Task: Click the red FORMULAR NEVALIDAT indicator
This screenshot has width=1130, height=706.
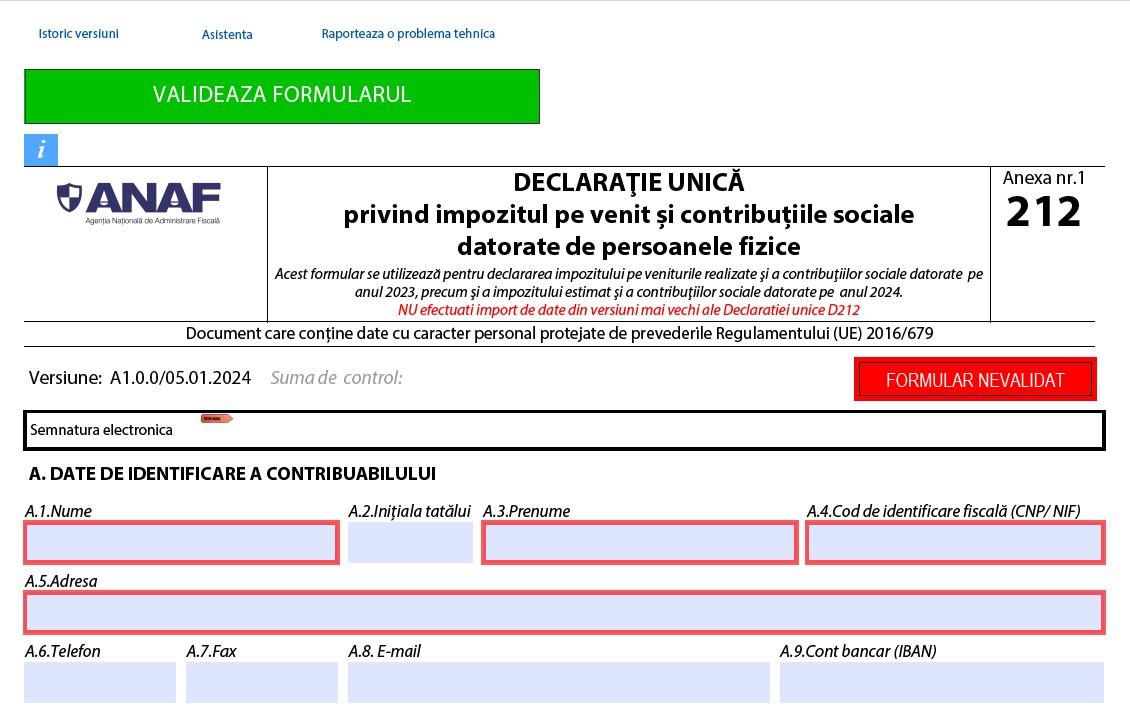Action: [x=975, y=379]
